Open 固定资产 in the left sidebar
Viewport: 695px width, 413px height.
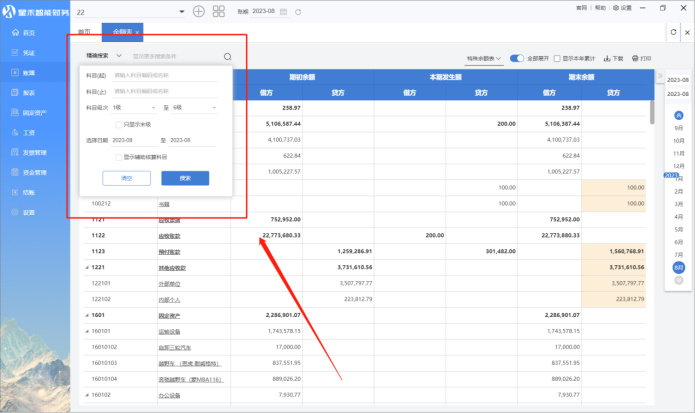click(x=32, y=112)
